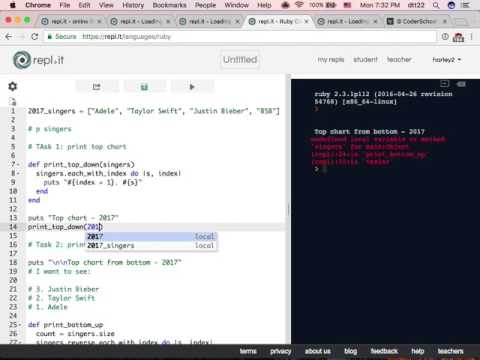Viewport: 480px width, 360px height.
Task: Click the my repls link
Action: [x=330, y=60]
